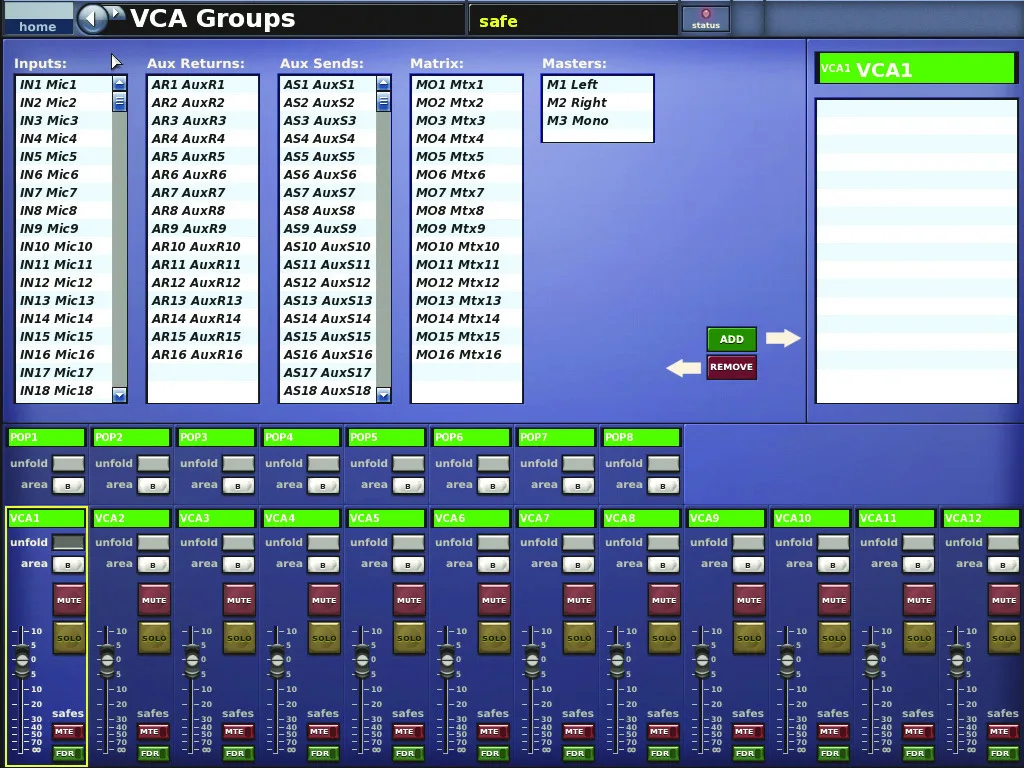
Task: Click the VCA1 fader knob
Action: [x=22, y=660]
